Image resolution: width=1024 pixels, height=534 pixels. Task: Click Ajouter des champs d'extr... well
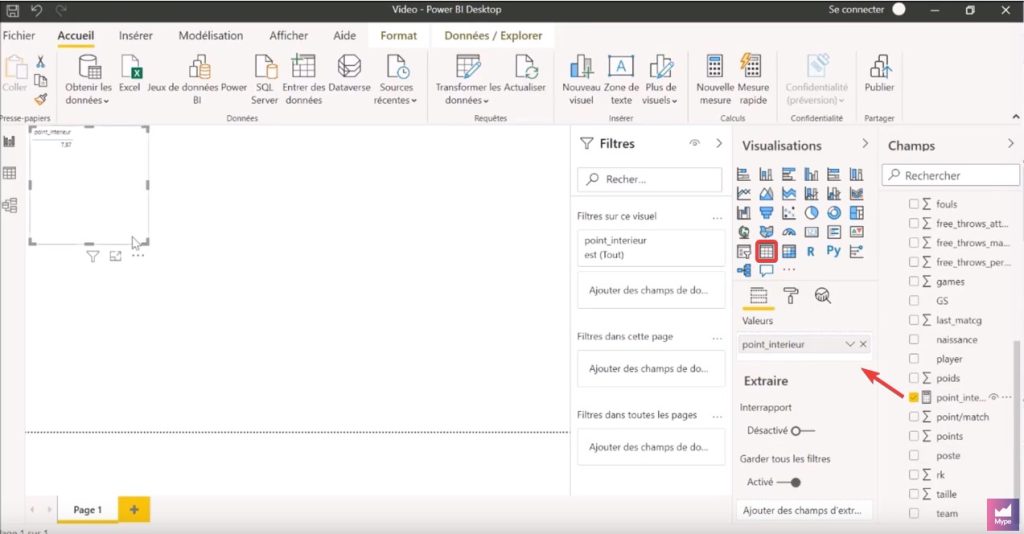(804, 510)
